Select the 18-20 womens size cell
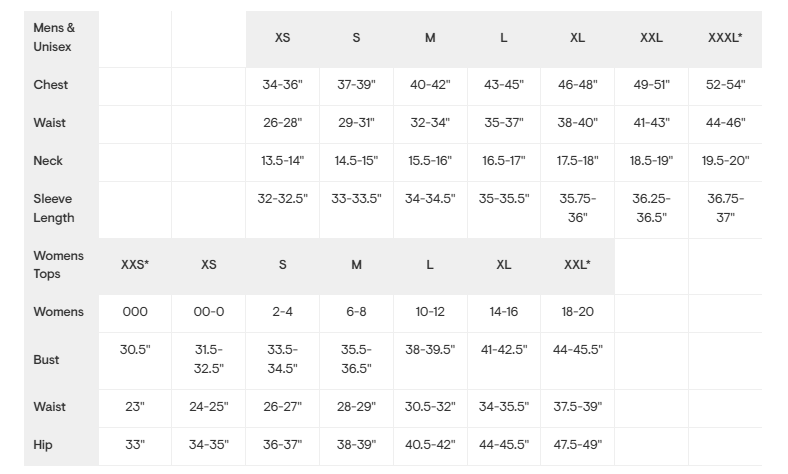788x474 pixels. pyautogui.click(x=578, y=312)
